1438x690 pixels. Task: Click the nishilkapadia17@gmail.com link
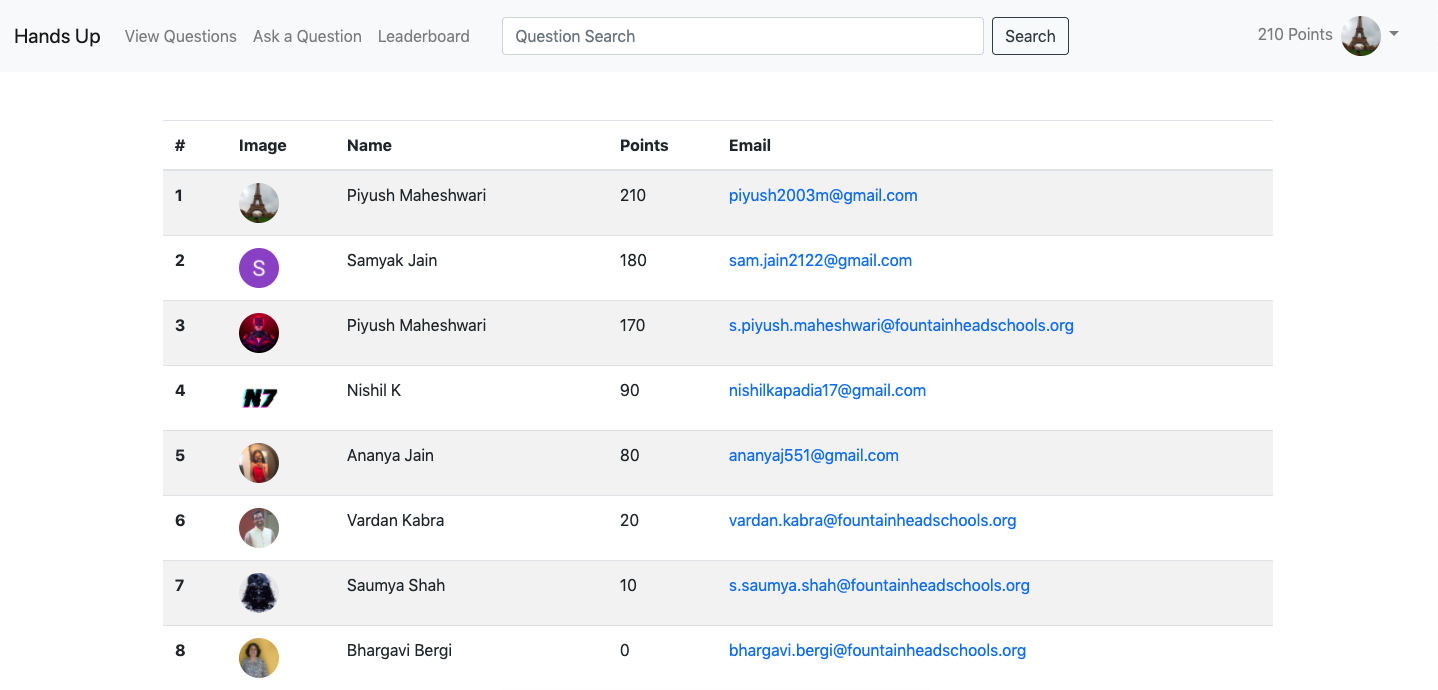(x=827, y=391)
